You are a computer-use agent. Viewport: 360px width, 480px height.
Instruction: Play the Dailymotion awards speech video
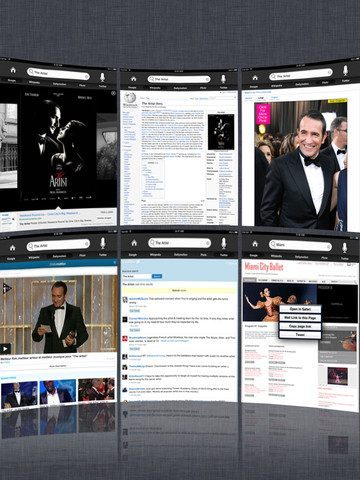click(x=5, y=349)
